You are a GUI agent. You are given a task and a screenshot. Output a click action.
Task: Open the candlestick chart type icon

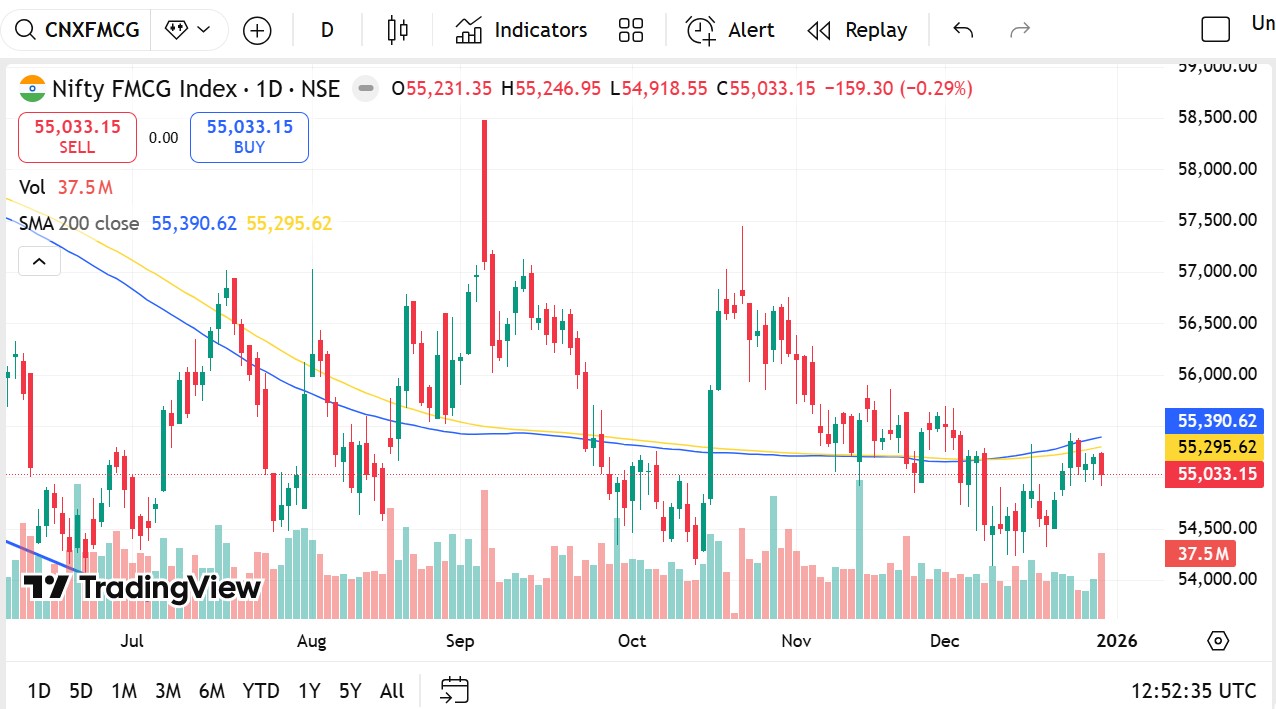[397, 30]
